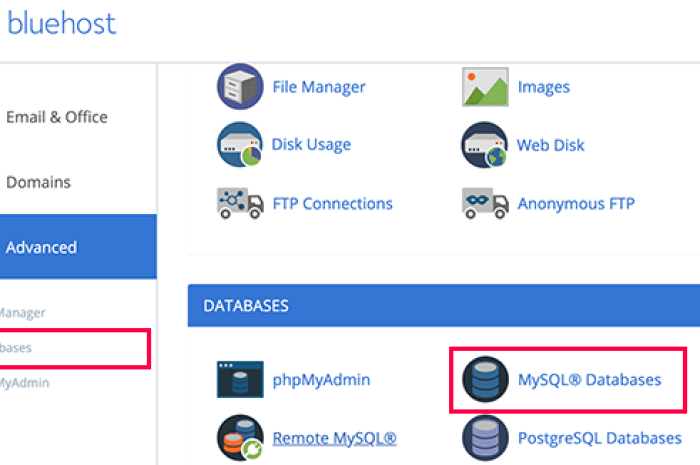Go to the Images link

pos(543,87)
